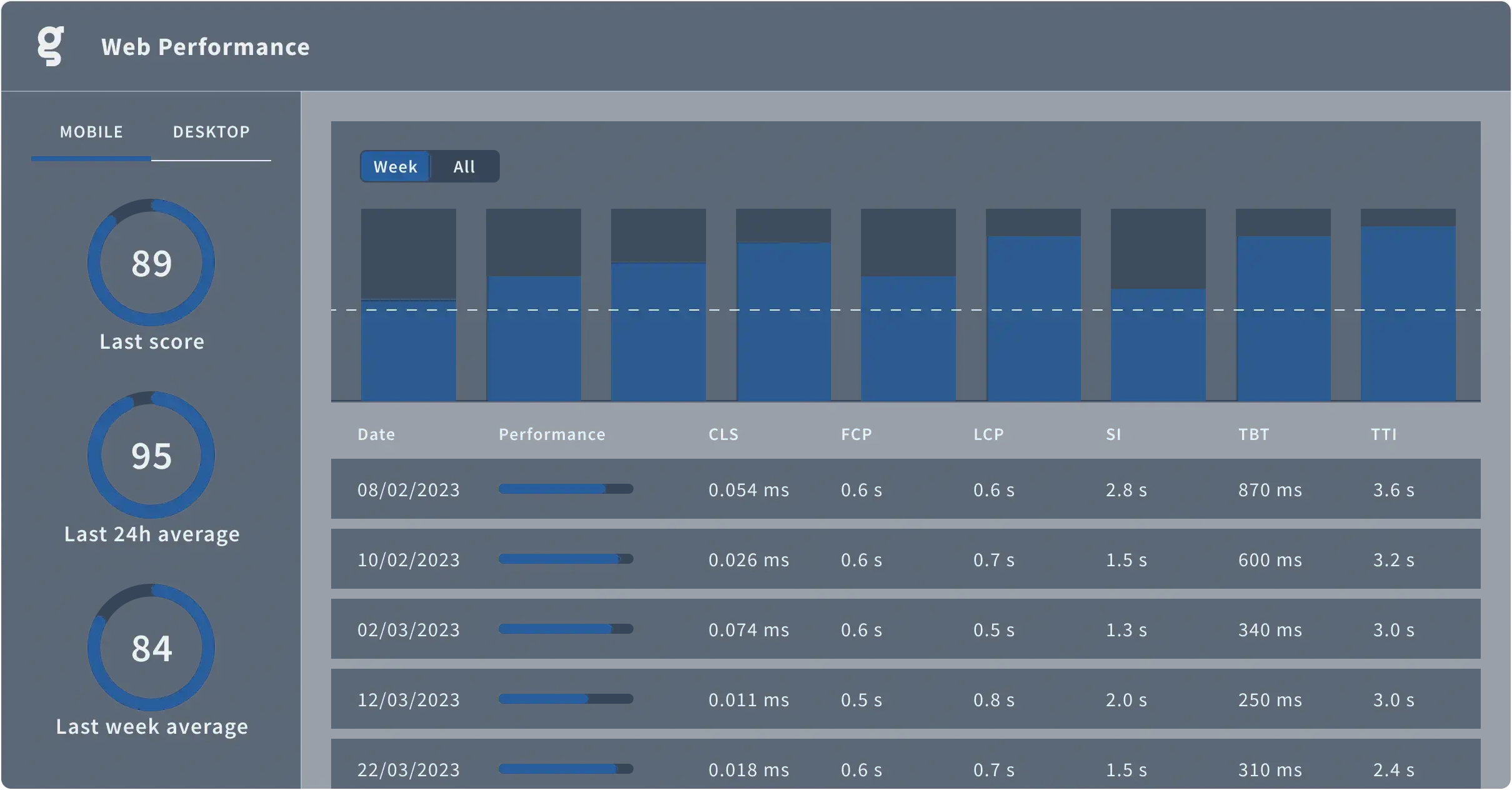Image resolution: width=1512 pixels, height=790 pixels.
Task: Toggle the Week/All period selector
Action: pos(429,166)
